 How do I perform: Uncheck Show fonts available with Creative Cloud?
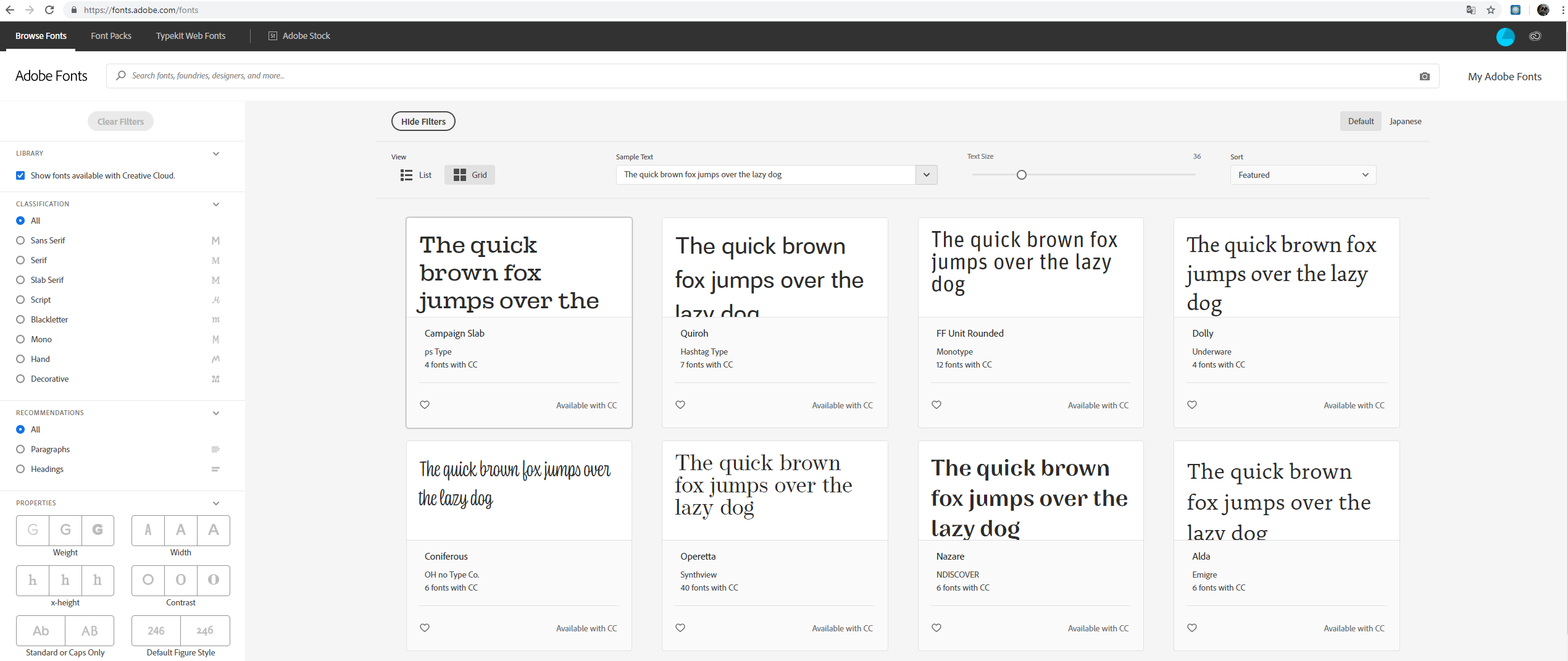pos(20,175)
